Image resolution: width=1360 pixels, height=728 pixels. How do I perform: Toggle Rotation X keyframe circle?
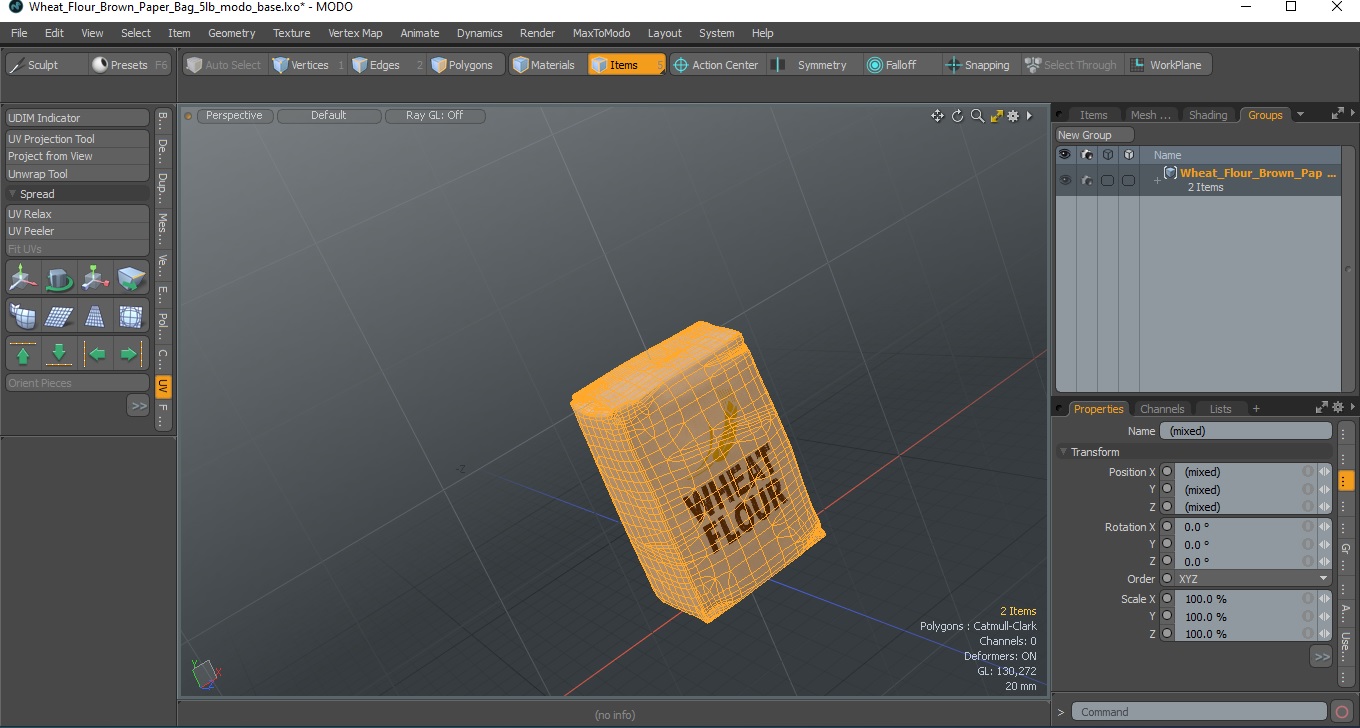tap(1167, 527)
